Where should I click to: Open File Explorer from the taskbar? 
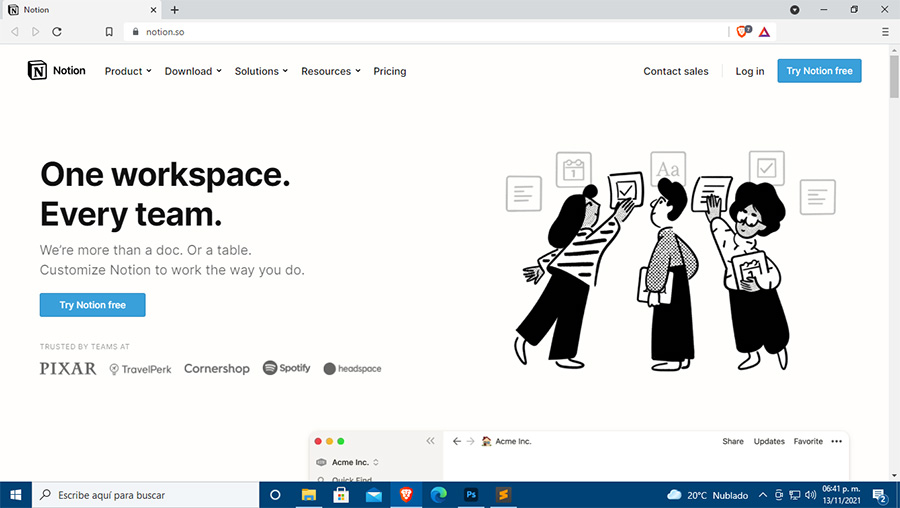pyautogui.click(x=309, y=494)
